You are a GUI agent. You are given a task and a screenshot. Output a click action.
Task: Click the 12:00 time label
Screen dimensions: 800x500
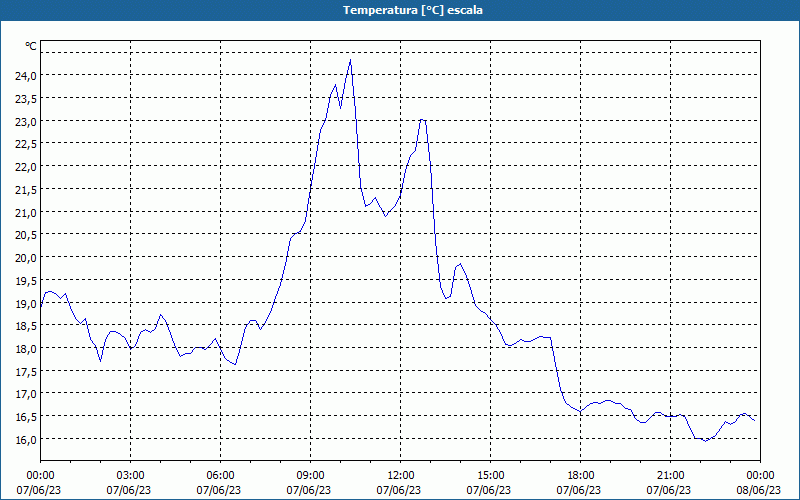coord(401,476)
